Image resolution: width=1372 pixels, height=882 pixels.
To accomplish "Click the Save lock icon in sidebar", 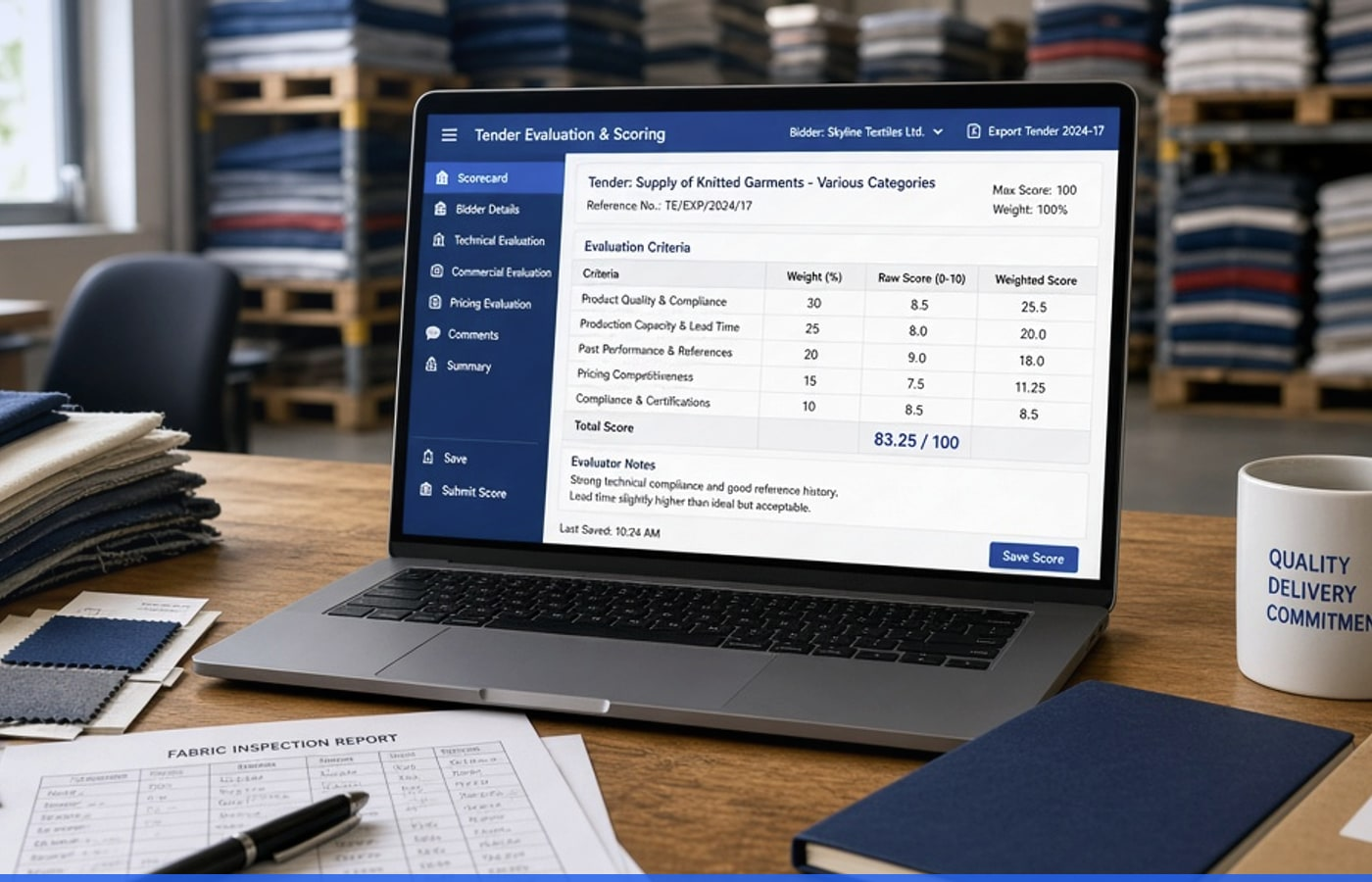I will click(x=428, y=457).
